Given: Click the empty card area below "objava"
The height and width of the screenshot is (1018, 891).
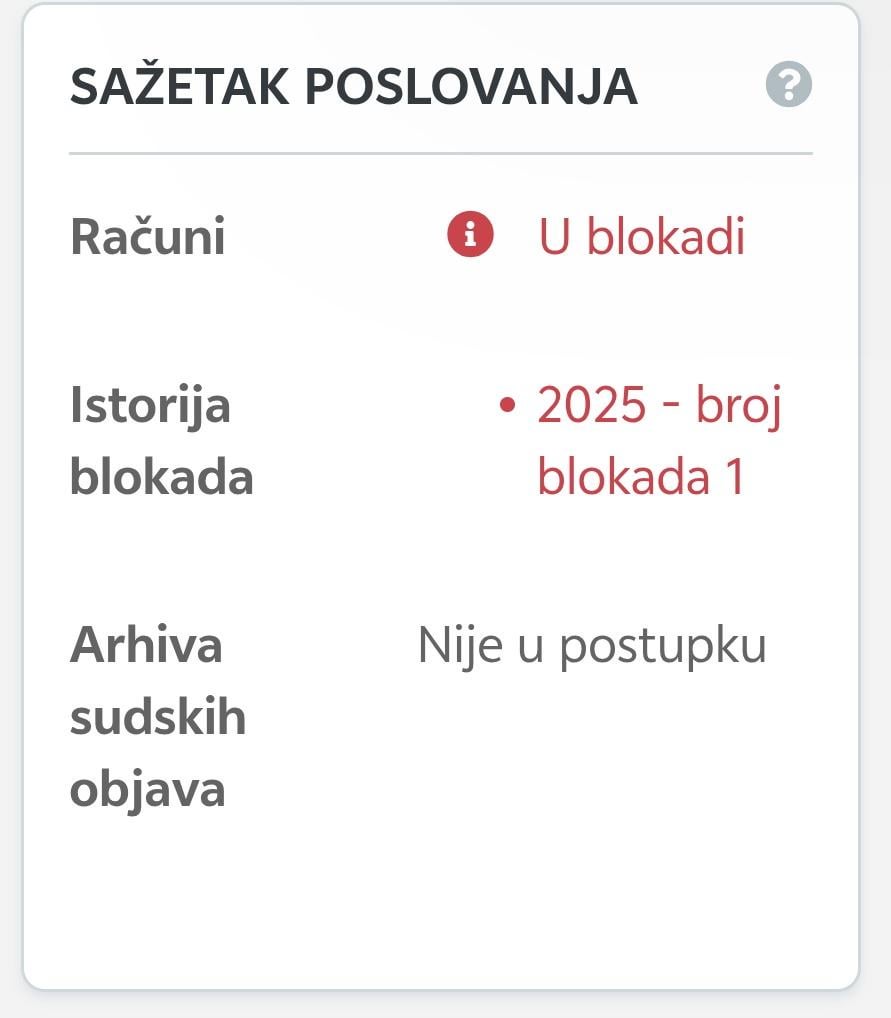Looking at the screenshot, I should click(x=440, y=900).
